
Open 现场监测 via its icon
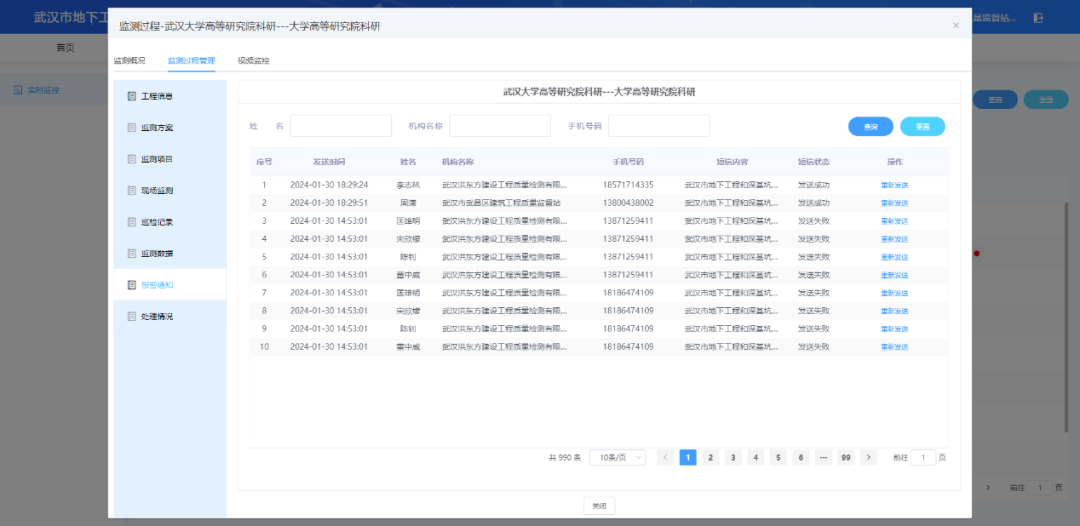point(131,190)
